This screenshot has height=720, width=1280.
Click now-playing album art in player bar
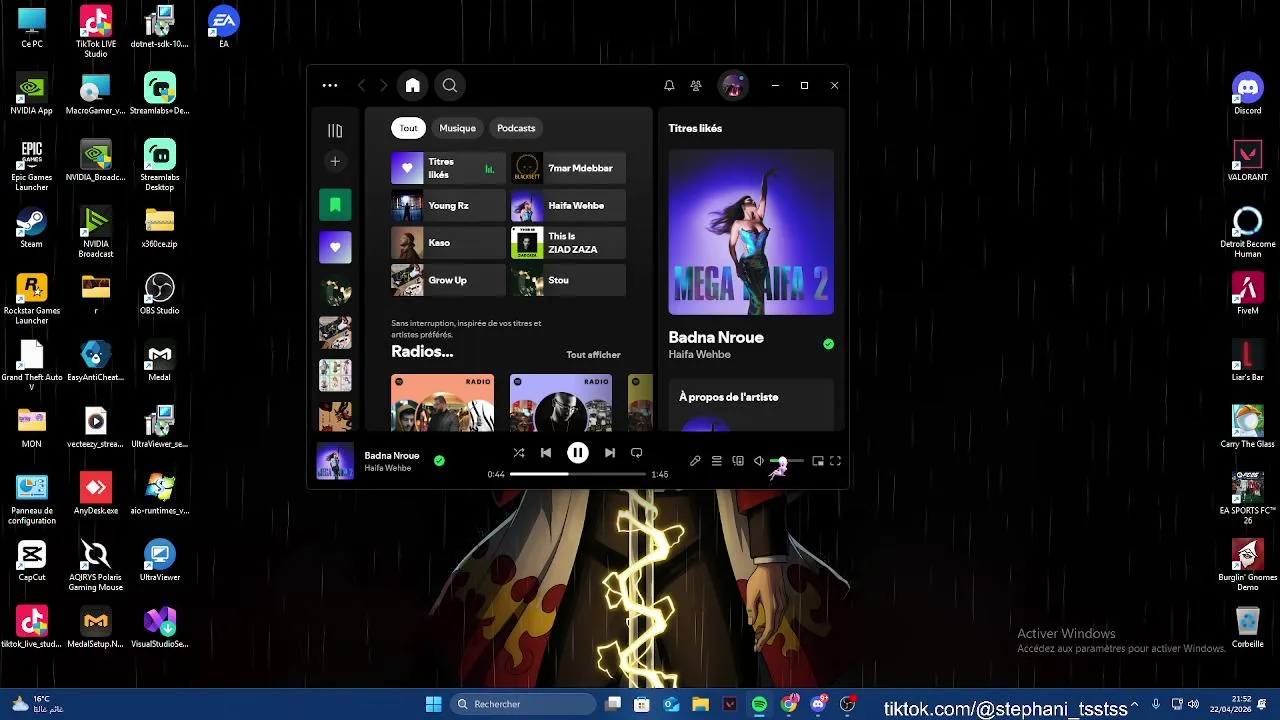(335, 461)
